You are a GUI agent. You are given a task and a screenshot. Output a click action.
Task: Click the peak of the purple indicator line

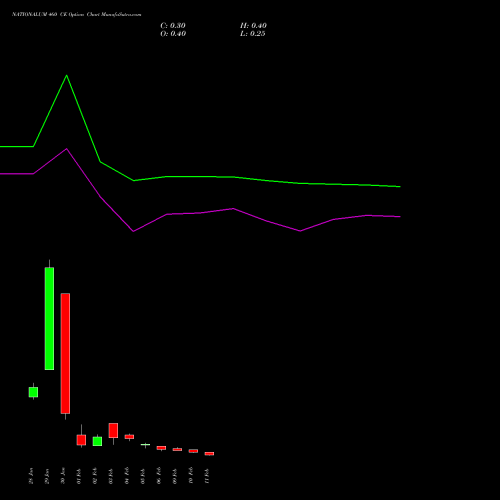tap(67, 149)
